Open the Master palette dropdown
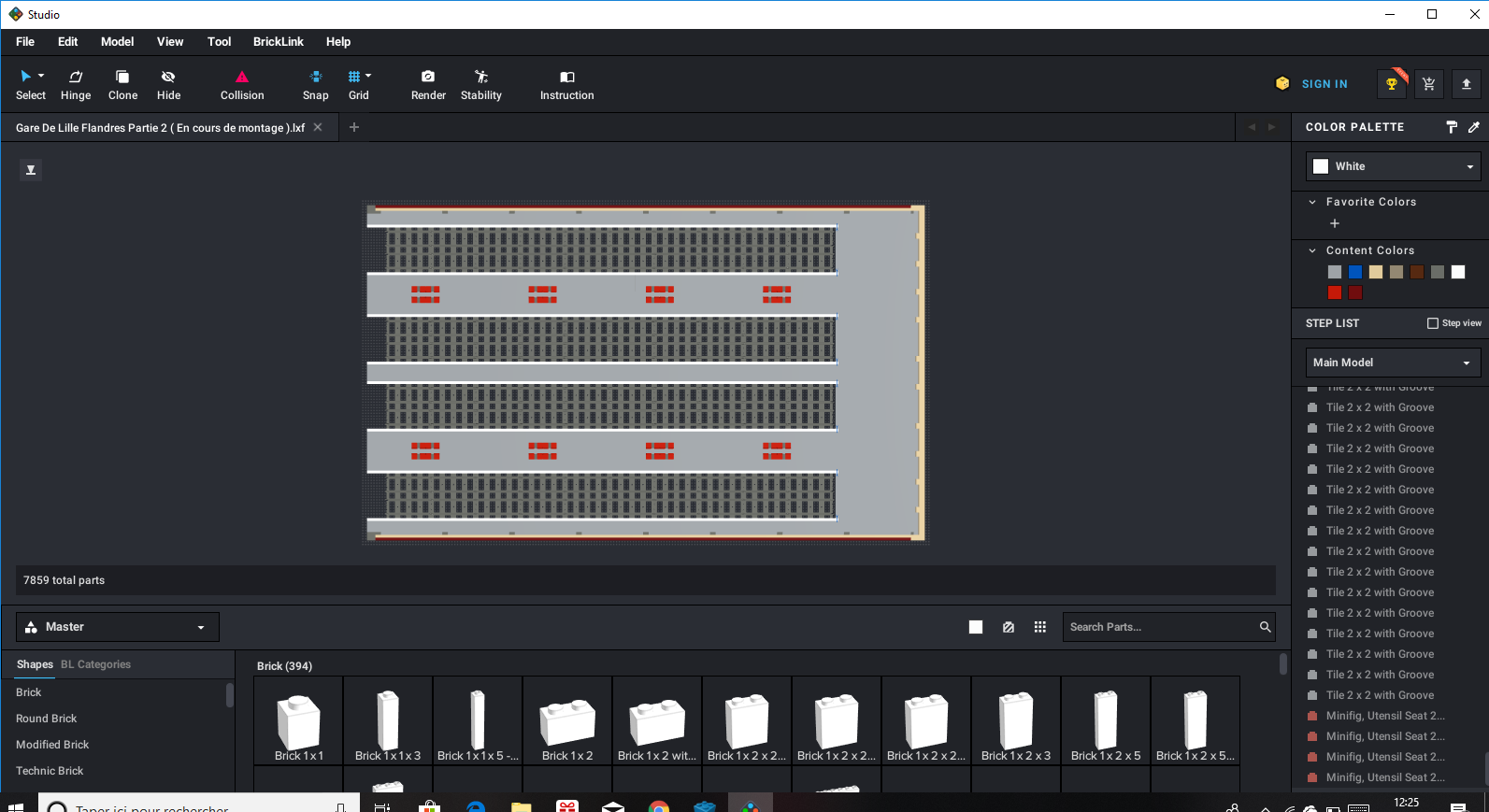The width and height of the screenshot is (1489, 812). click(x=118, y=627)
